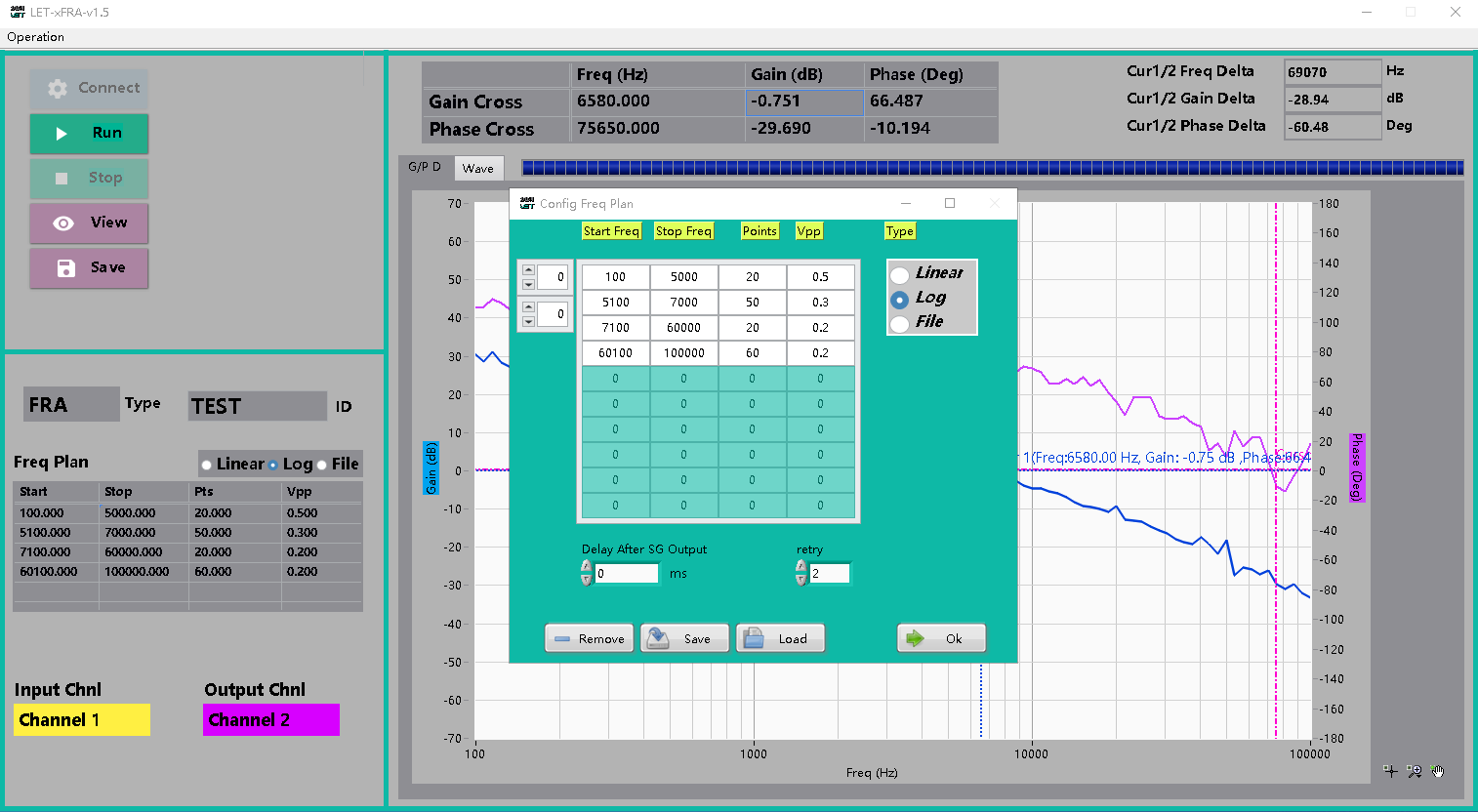The image size is (1478, 812).
Task: Click the floppy icon on left Save
Action: 65,268
